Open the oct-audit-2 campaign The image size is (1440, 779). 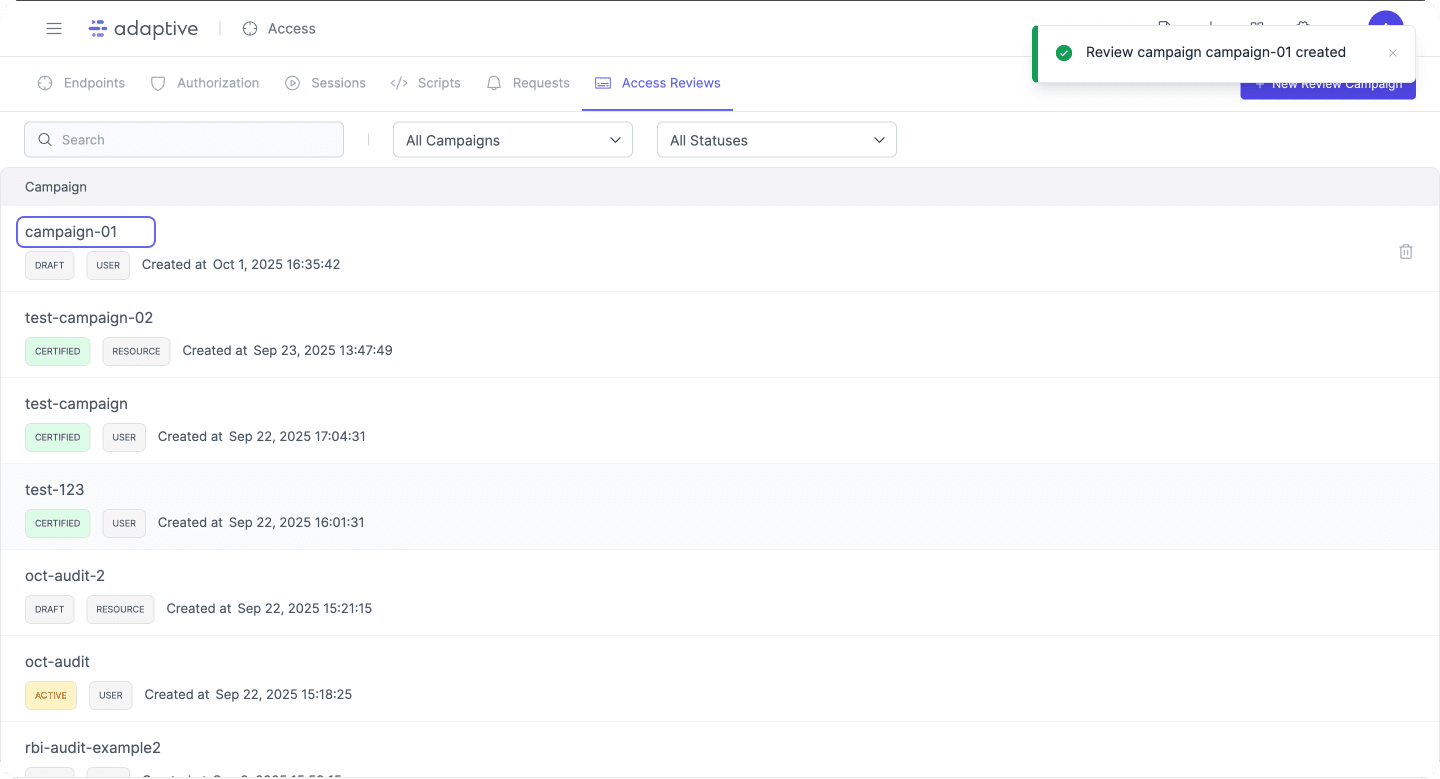pyautogui.click(x=65, y=576)
